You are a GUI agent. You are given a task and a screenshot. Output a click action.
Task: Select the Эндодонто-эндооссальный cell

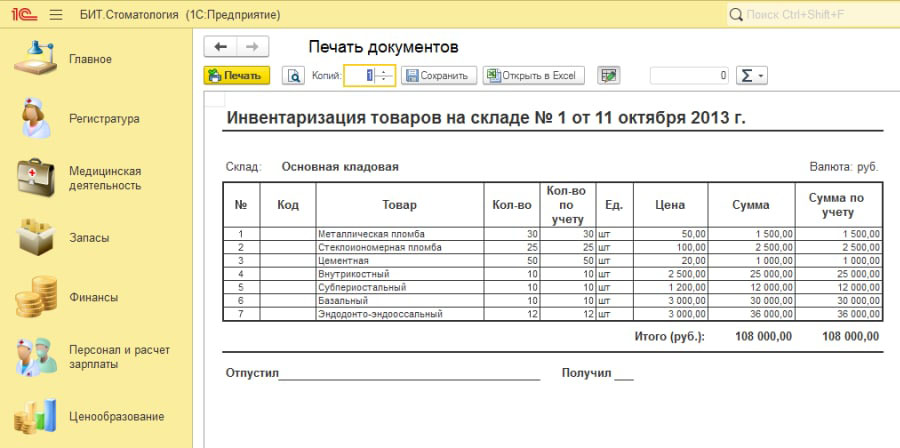(x=399, y=314)
